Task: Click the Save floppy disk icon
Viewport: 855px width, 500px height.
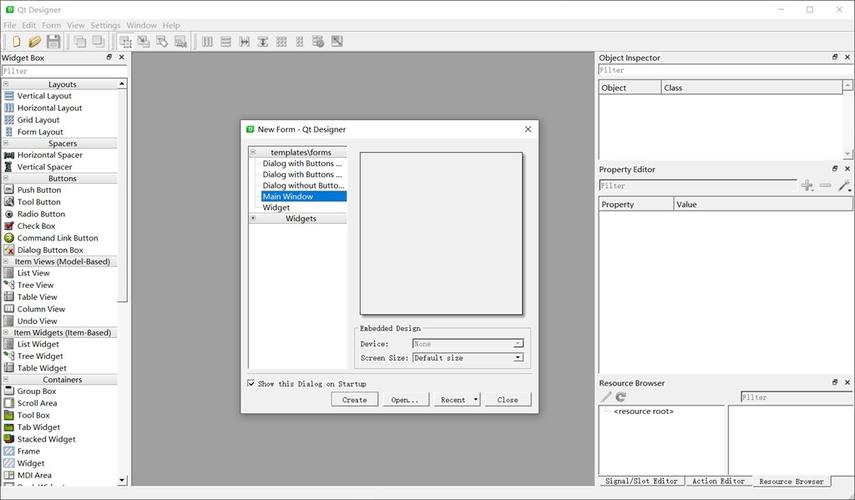Action: click(x=53, y=41)
